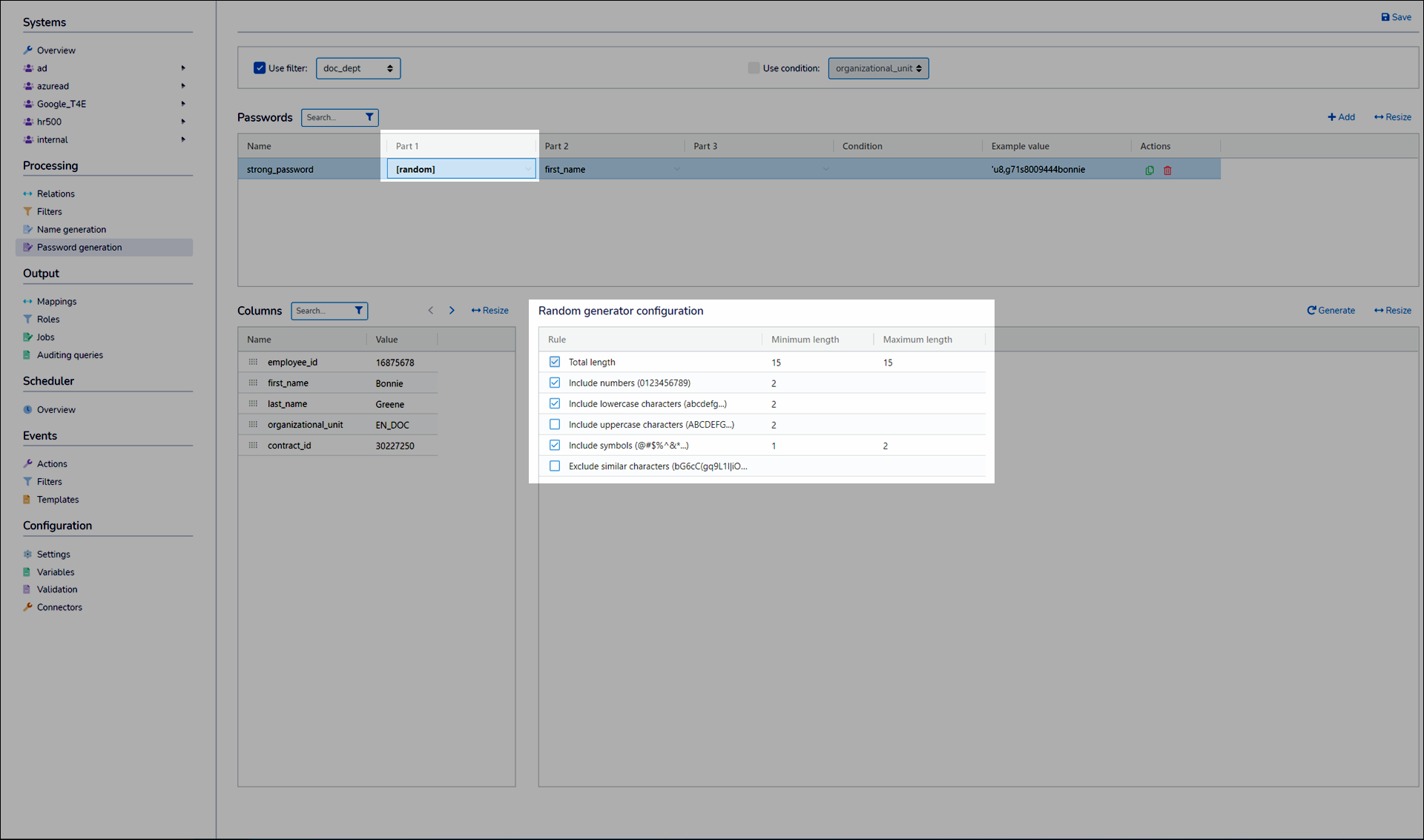The height and width of the screenshot is (840, 1424).
Task: Go to previous columns page arrow
Action: point(431,311)
